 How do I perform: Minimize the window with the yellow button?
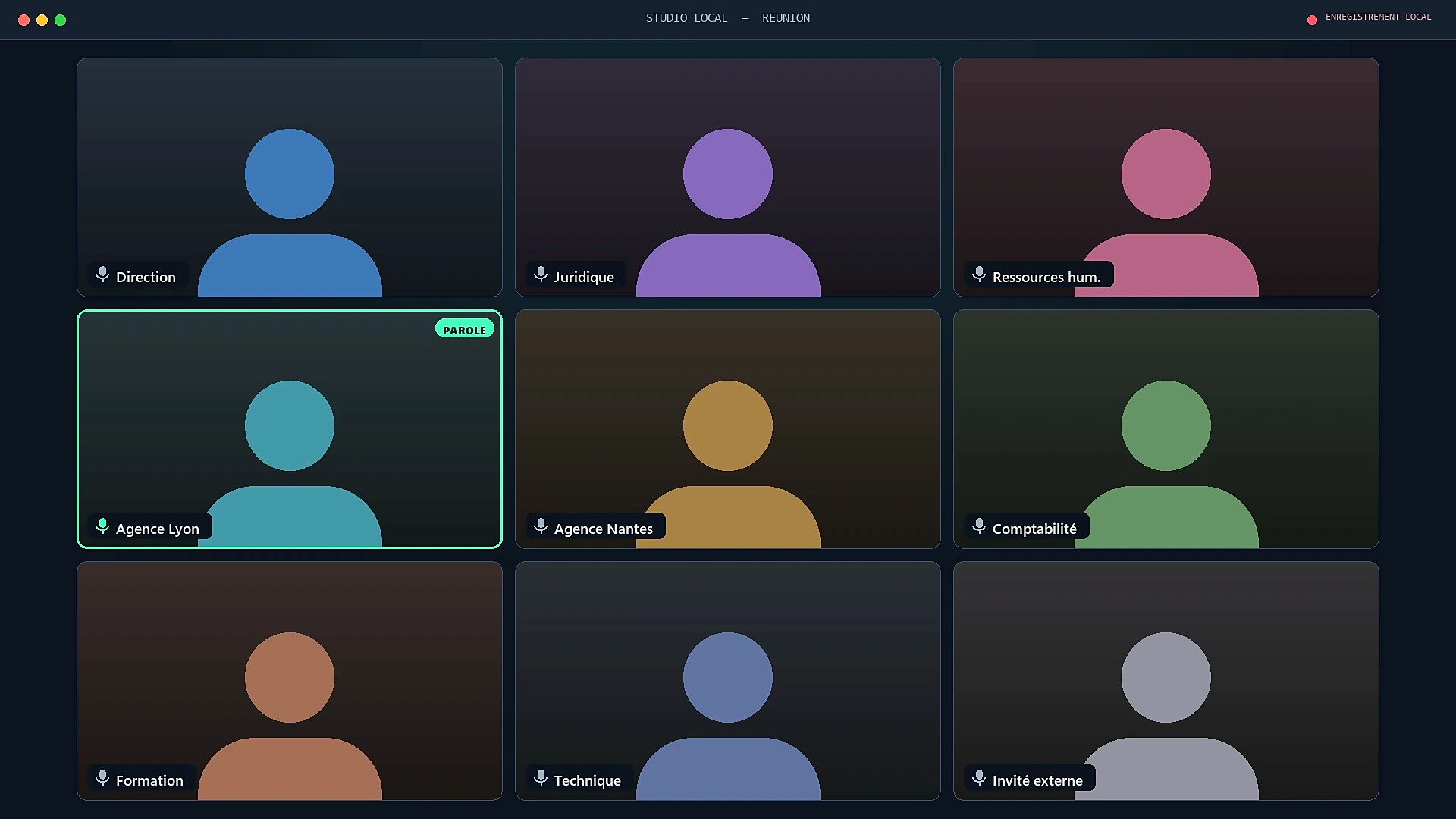pos(42,20)
